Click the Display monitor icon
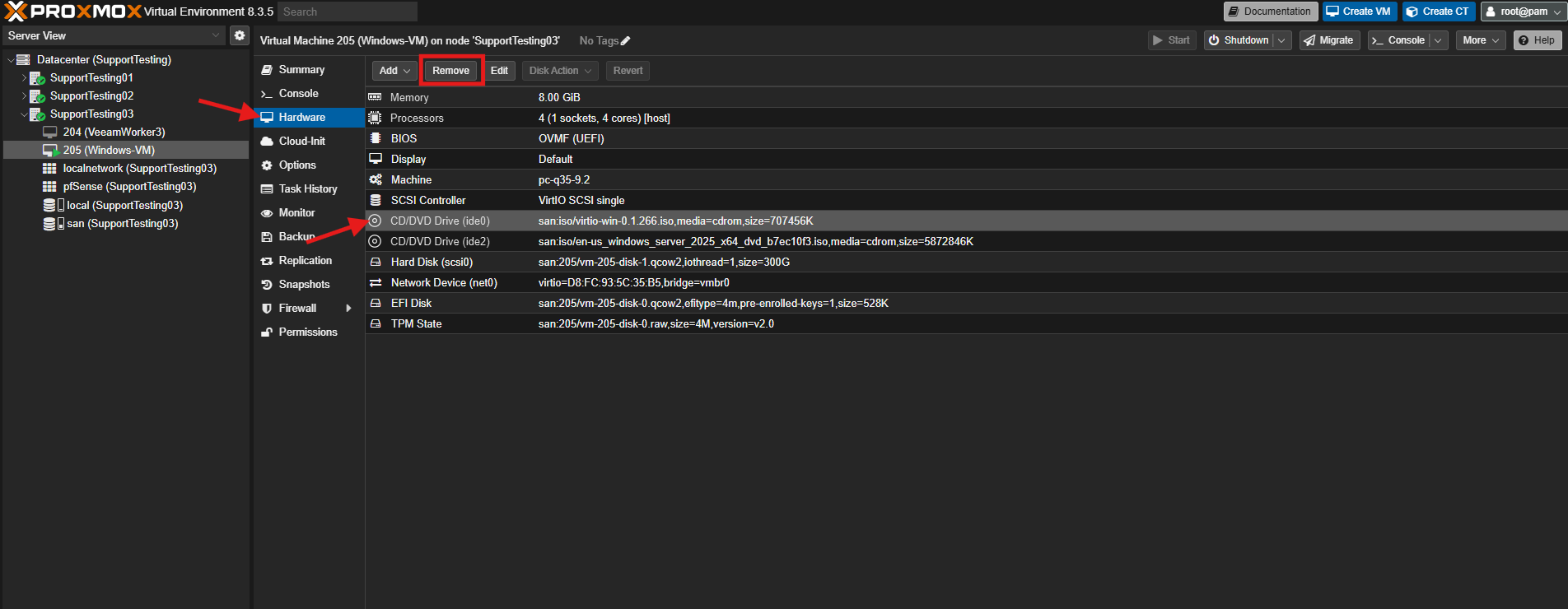 (376, 159)
